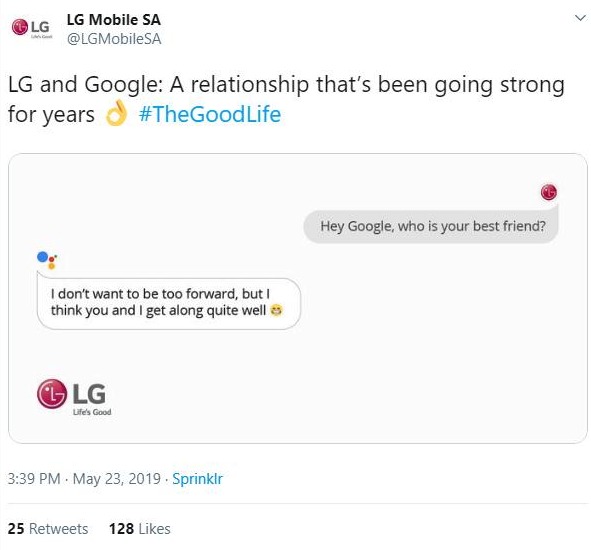This screenshot has height=550, width=591.
Task: Click the grinning emoji in the reply
Action: pos(277,310)
